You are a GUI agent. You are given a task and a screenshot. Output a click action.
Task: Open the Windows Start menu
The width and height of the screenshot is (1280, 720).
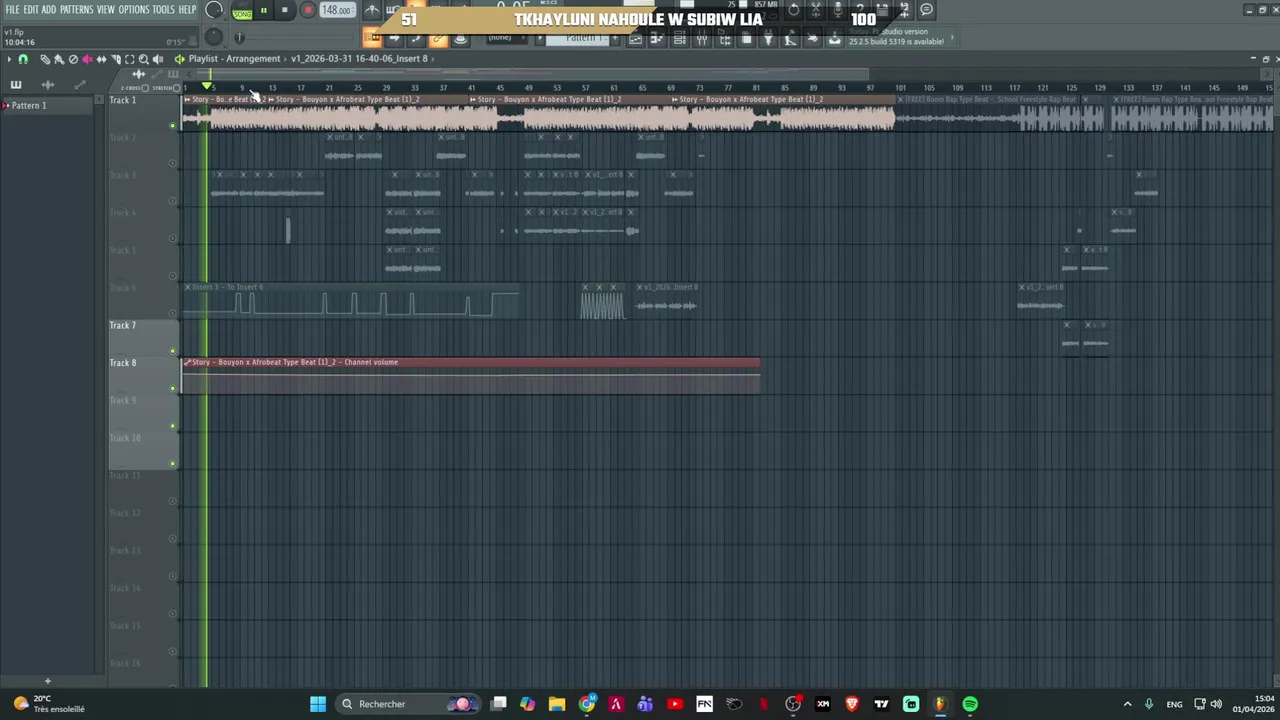point(317,704)
